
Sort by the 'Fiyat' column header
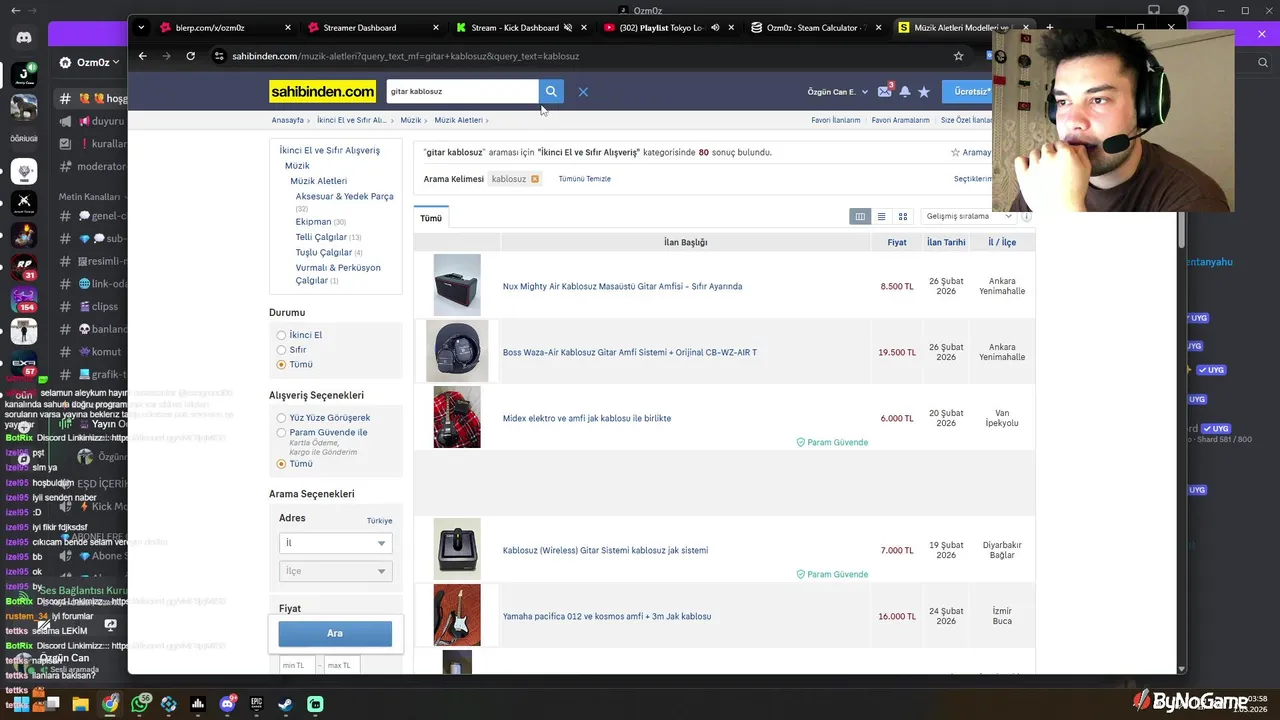click(897, 242)
